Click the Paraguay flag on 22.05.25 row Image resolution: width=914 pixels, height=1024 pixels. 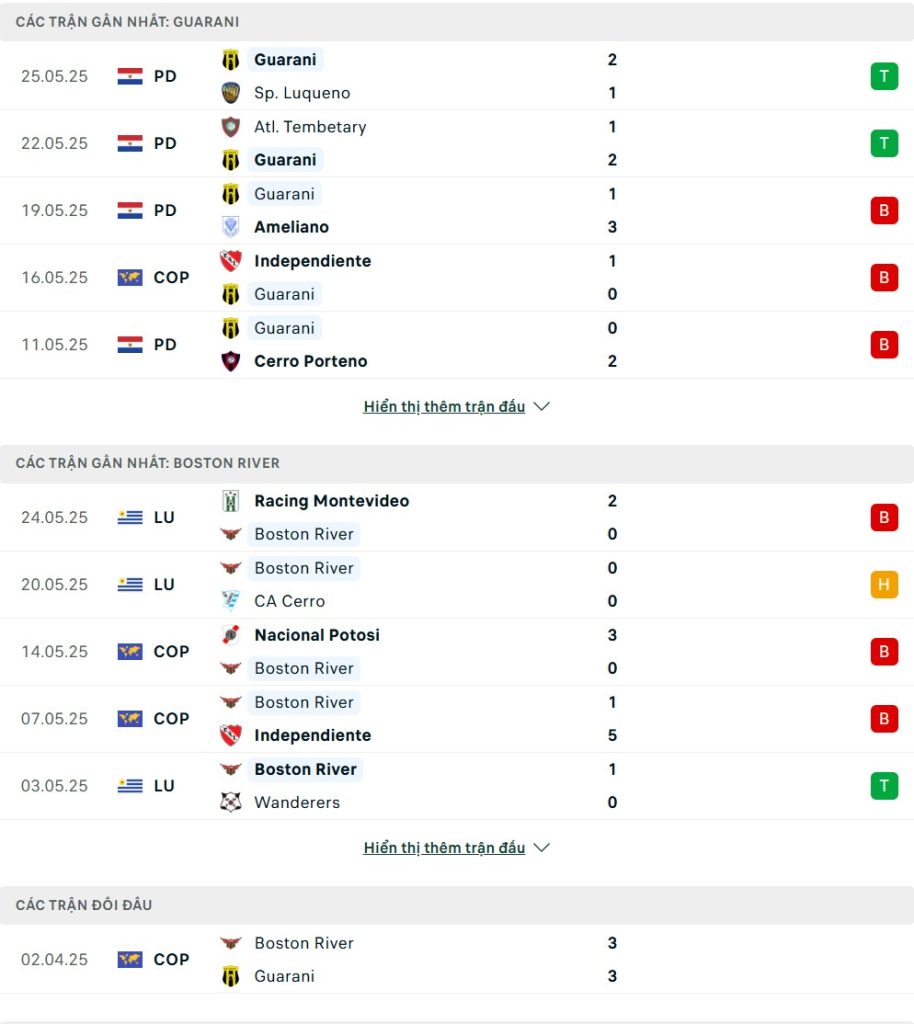[x=130, y=143]
